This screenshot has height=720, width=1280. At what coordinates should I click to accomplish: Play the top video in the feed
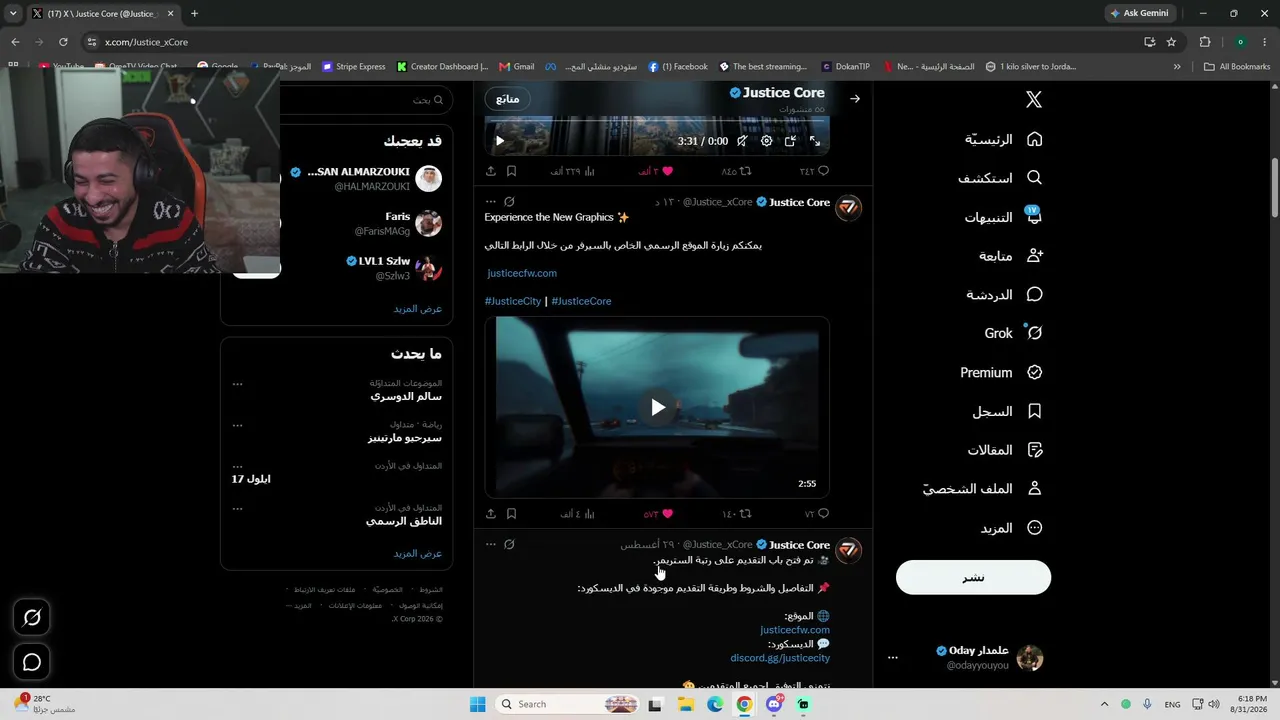click(500, 141)
